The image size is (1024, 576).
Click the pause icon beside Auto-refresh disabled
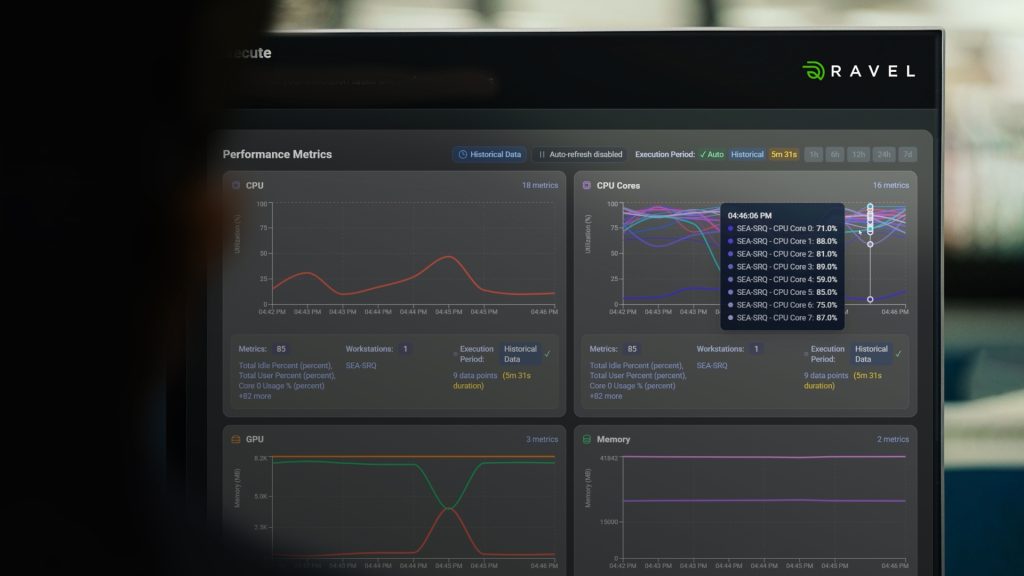[542, 155]
